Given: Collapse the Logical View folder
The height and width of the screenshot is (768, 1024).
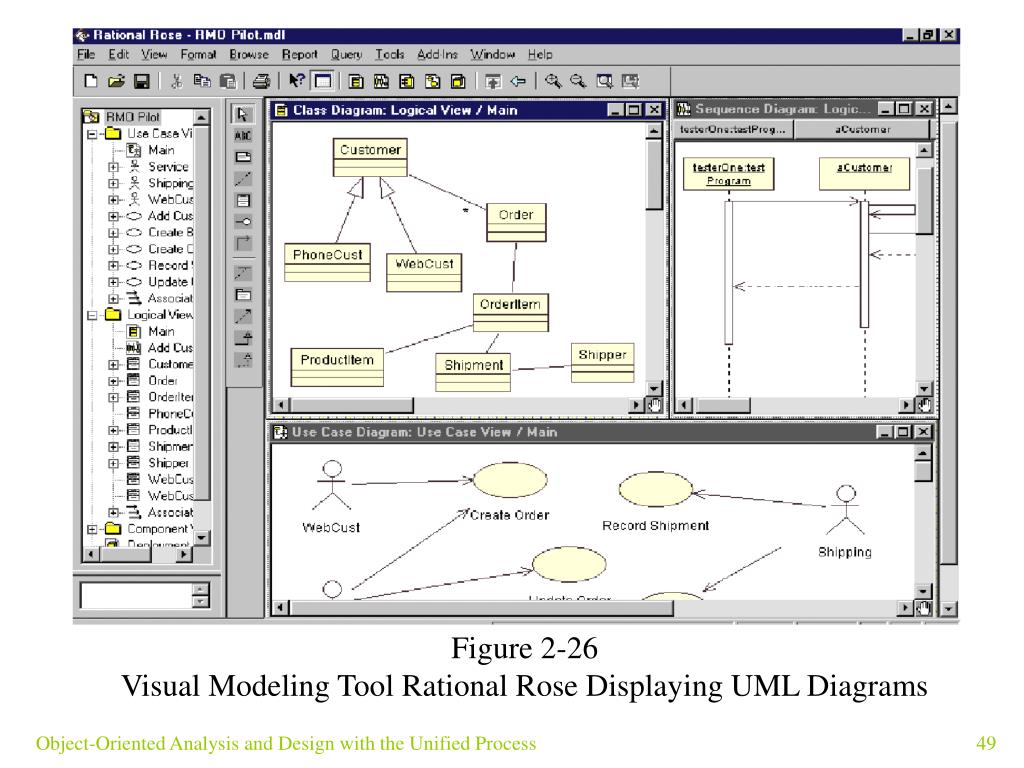Looking at the screenshot, I should click(92, 315).
